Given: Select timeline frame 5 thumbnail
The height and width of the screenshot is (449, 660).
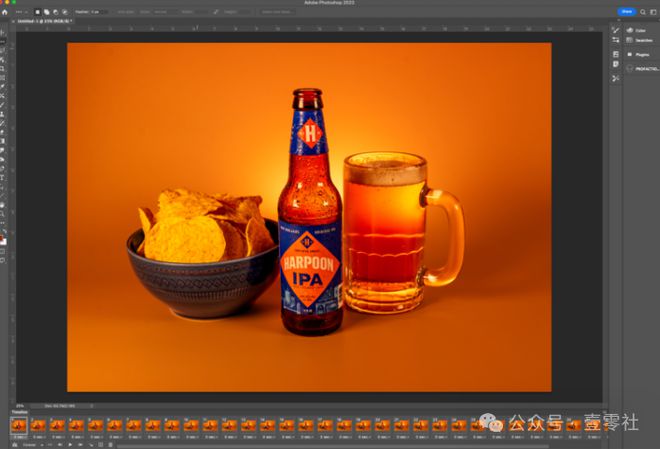Looking at the screenshot, I should [95, 425].
